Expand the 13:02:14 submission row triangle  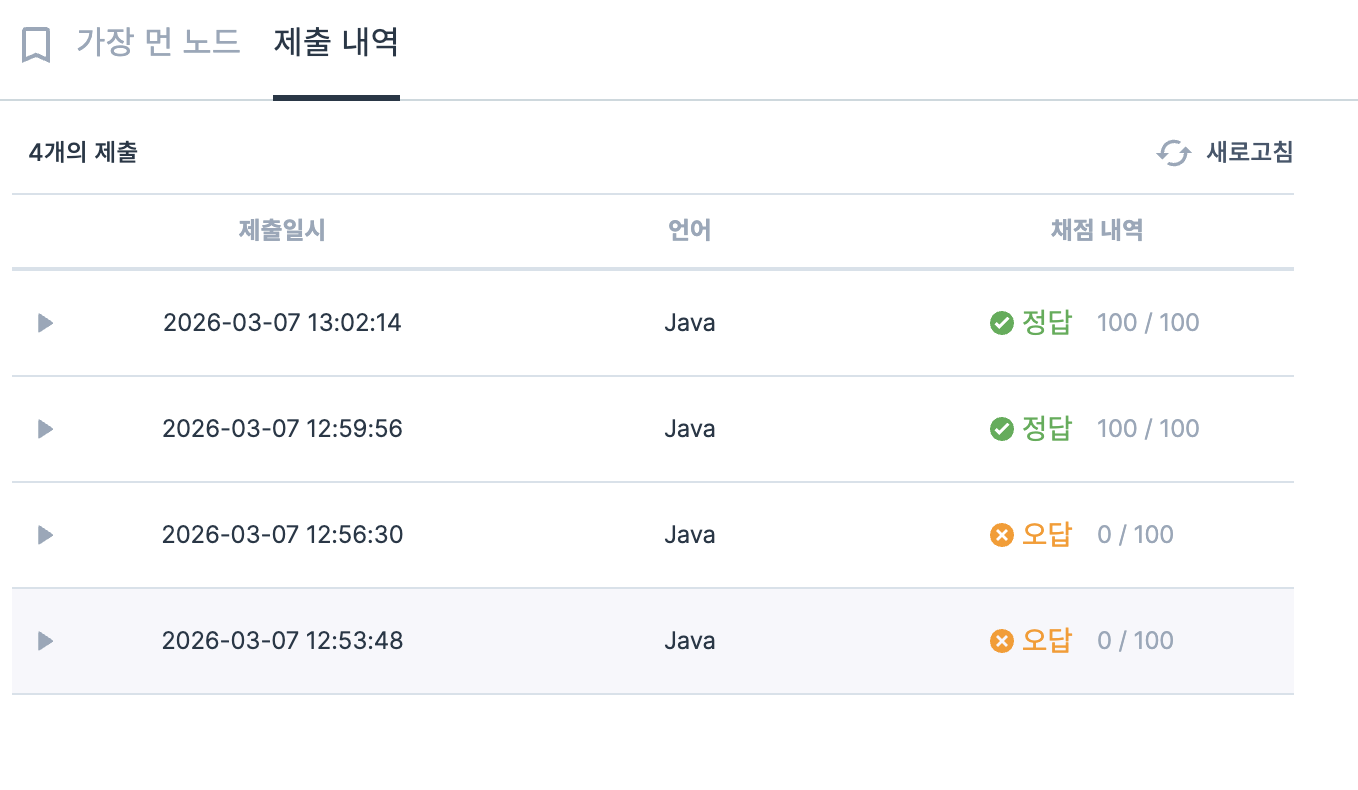[x=45, y=323]
